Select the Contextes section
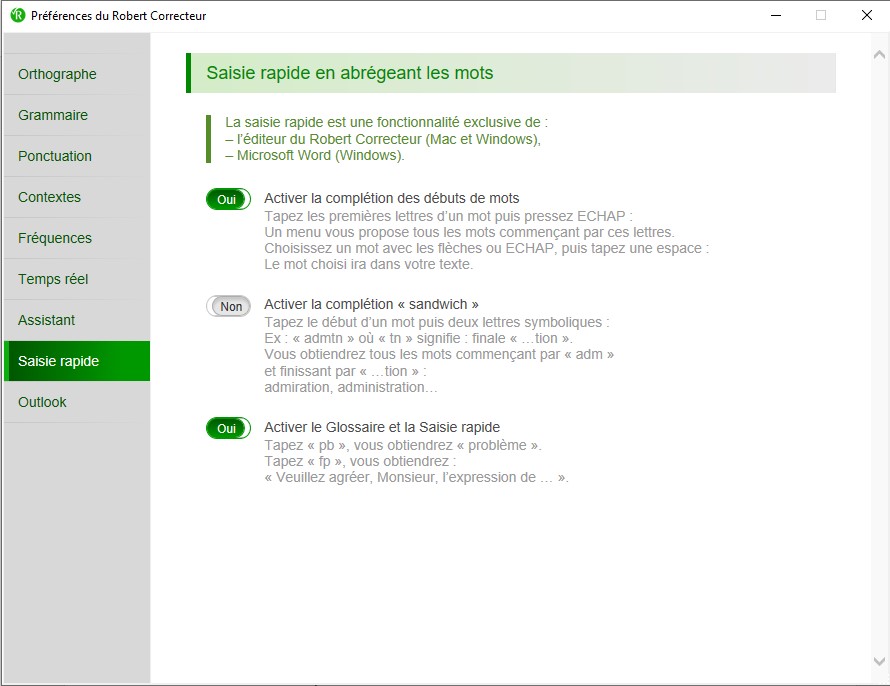Screen dimensions: 890x686 [x=77, y=197]
